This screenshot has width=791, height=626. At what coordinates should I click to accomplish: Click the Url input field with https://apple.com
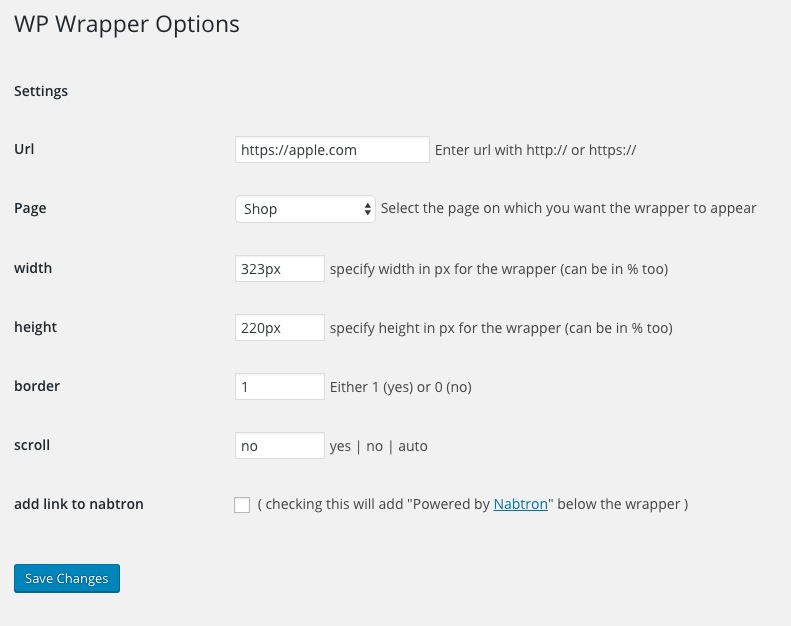(x=332, y=150)
